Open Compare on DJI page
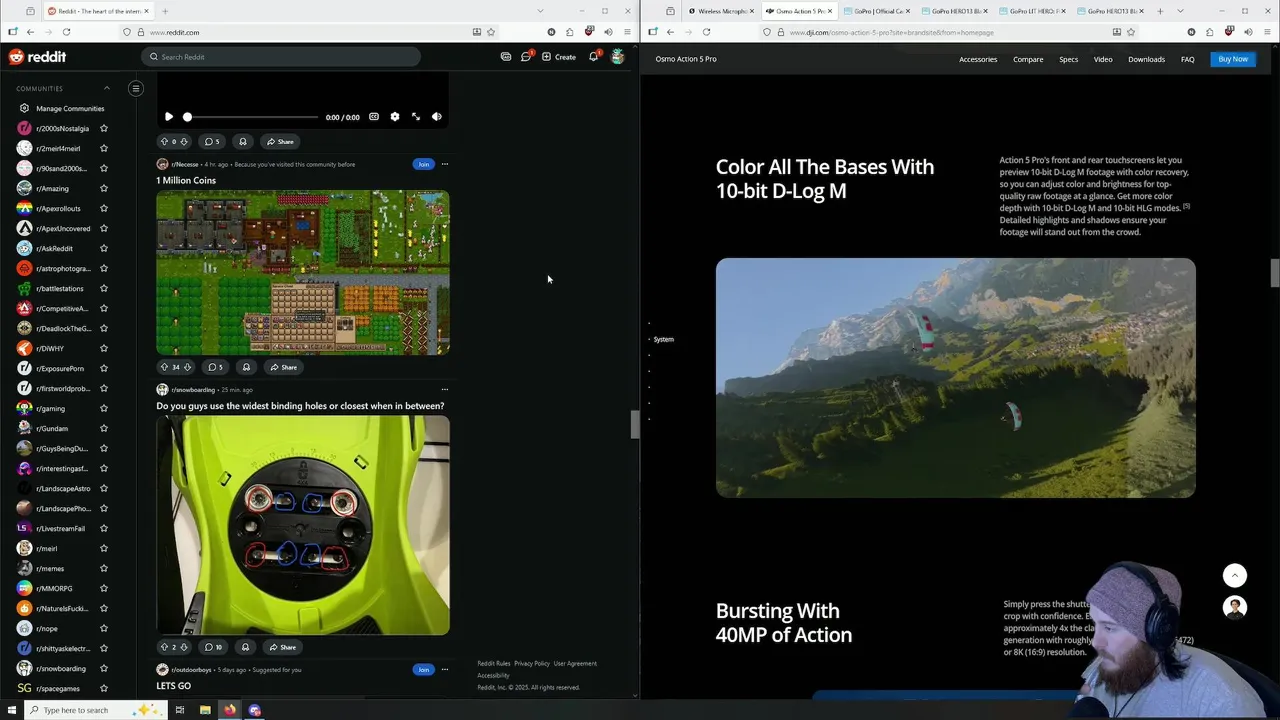 pyautogui.click(x=1028, y=59)
